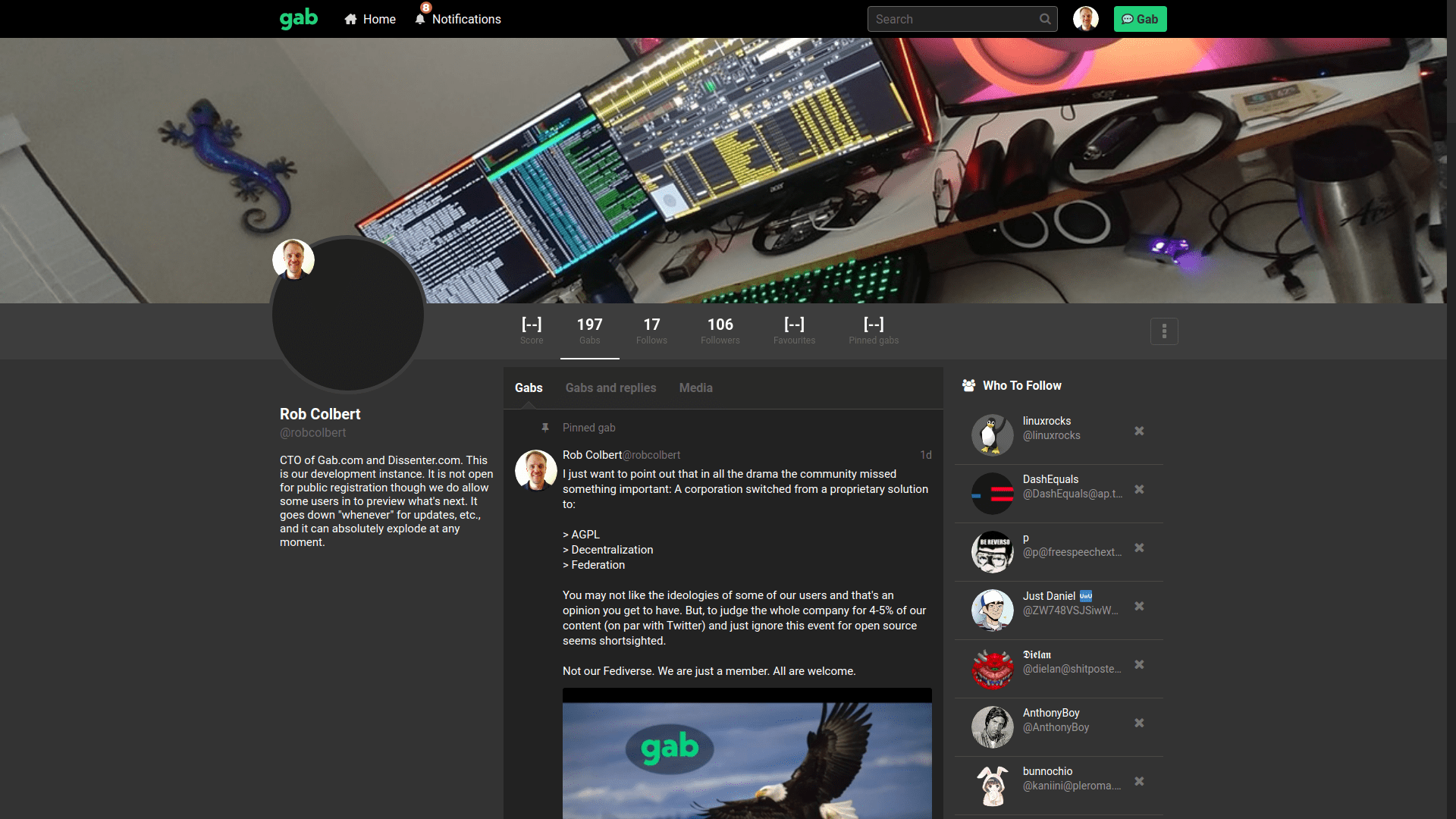Image resolution: width=1456 pixels, height=819 pixels.
Task: Open the 1d post timestamp
Action: tap(926, 455)
